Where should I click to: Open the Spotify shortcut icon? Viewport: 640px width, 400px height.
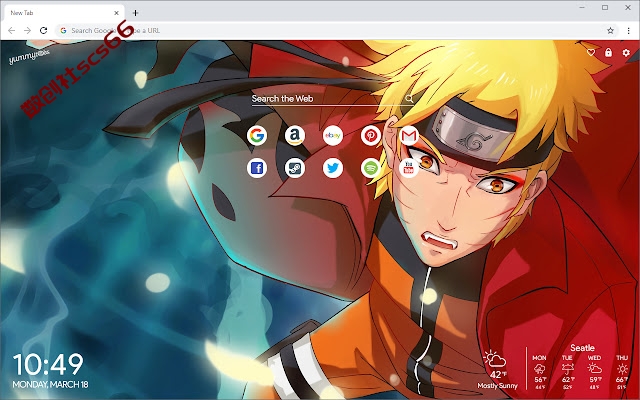coord(371,168)
